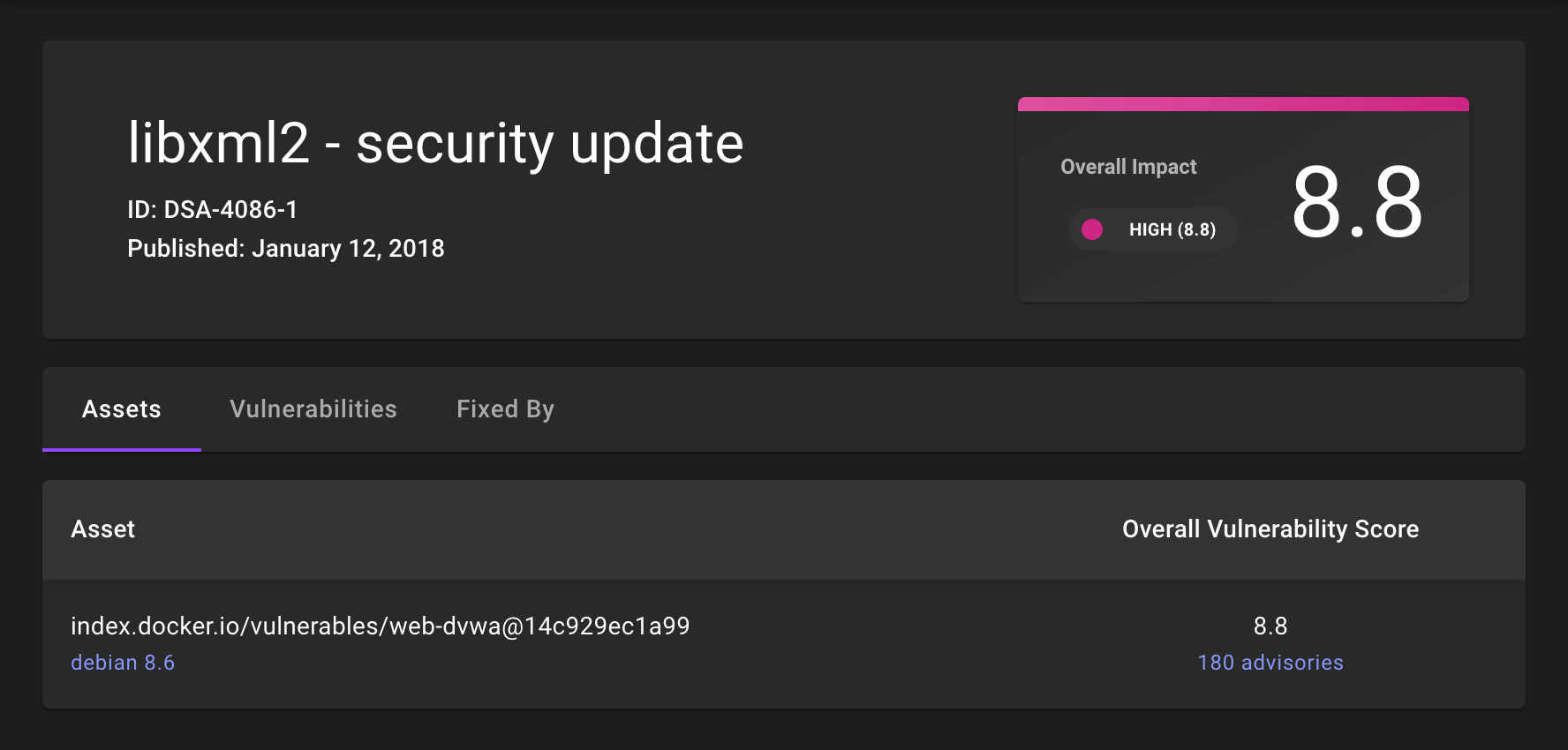Image resolution: width=1568 pixels, height=750 pixels.
Task: Click the Published: January 12, 2018 text
Action: pos(287,248)
